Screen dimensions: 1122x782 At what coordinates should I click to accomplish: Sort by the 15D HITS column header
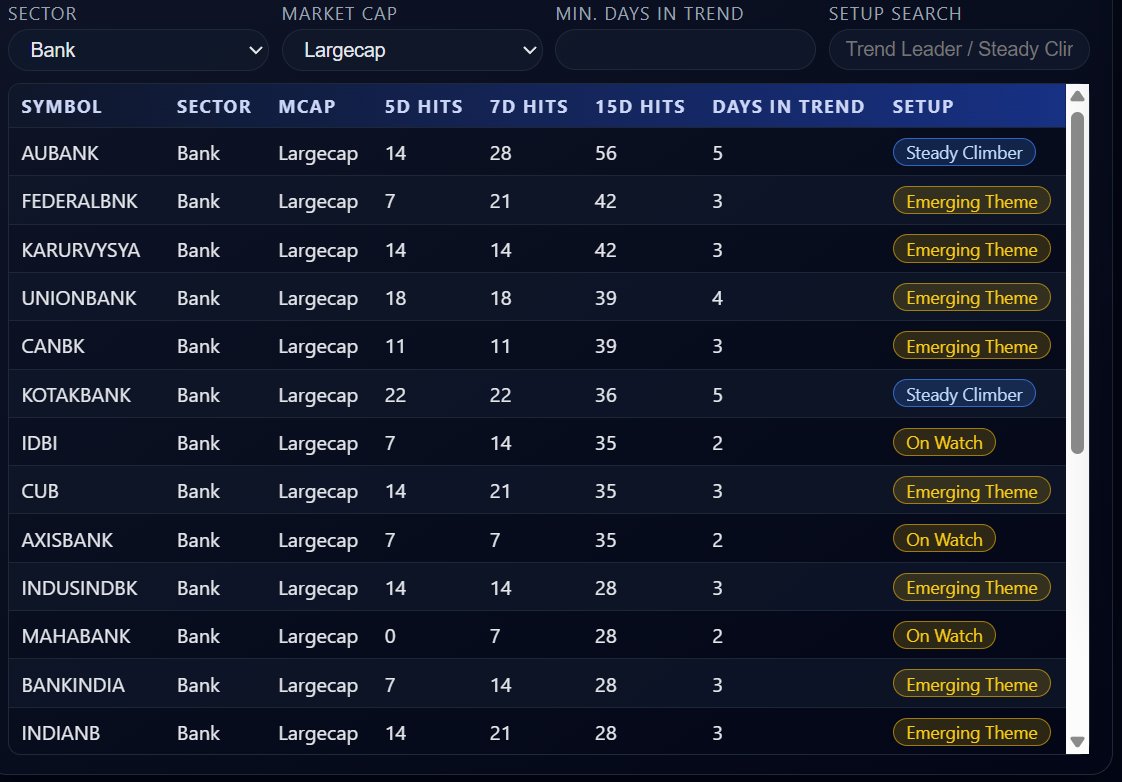pyautogui.click(x=640, y=107)
